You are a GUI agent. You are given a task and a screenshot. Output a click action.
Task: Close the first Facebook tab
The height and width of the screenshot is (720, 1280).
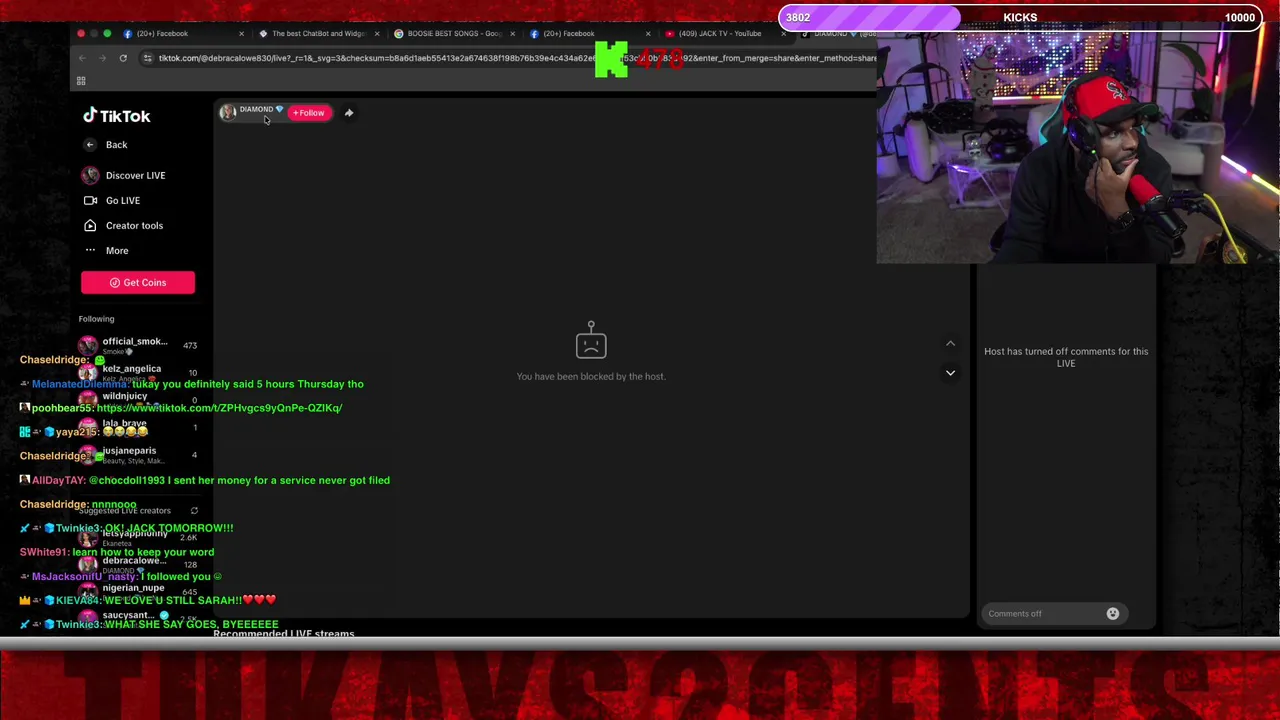tap(241, 34)
